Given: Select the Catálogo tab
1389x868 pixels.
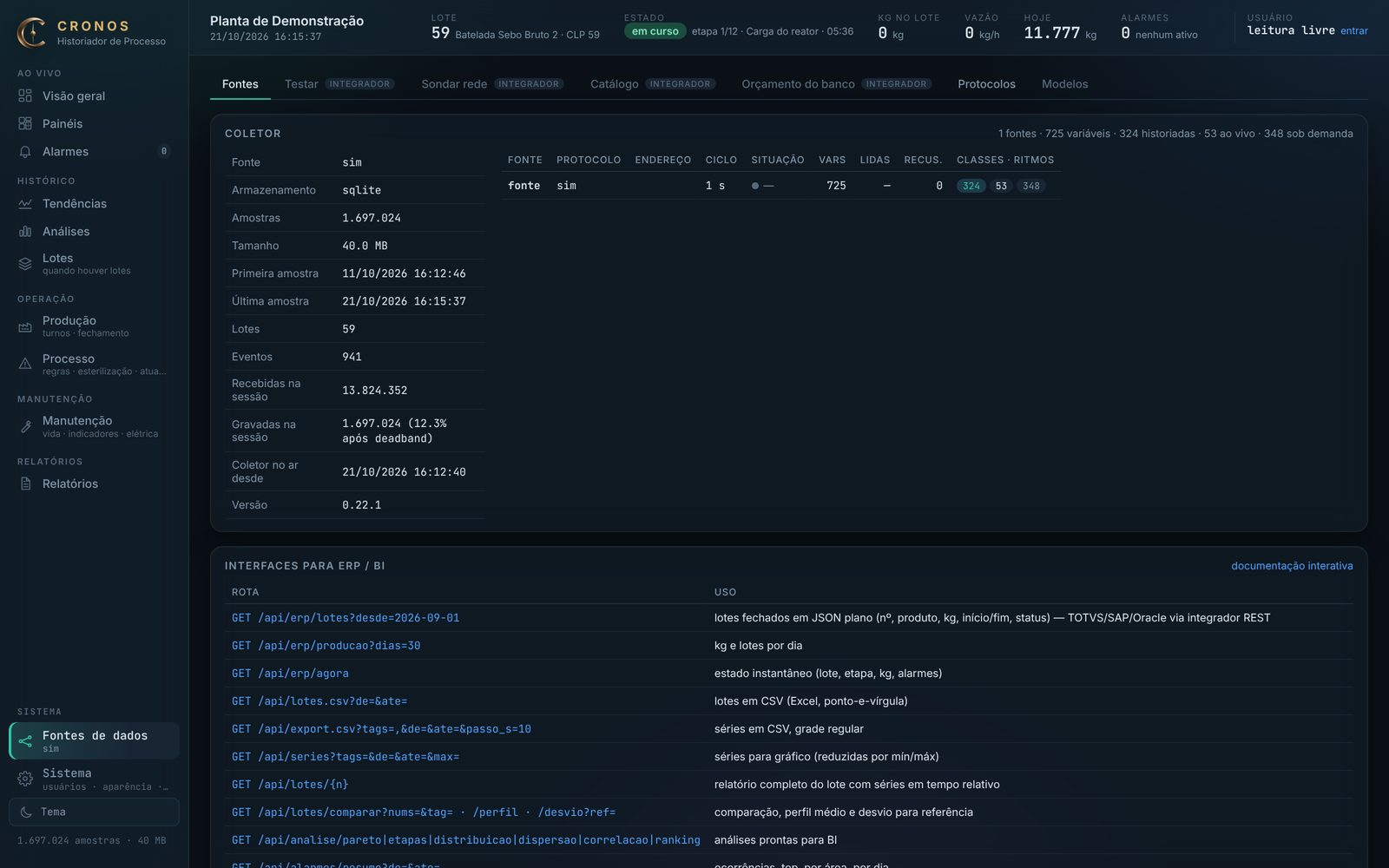Looking at the screenshot, I should click(x=652, y=84).
